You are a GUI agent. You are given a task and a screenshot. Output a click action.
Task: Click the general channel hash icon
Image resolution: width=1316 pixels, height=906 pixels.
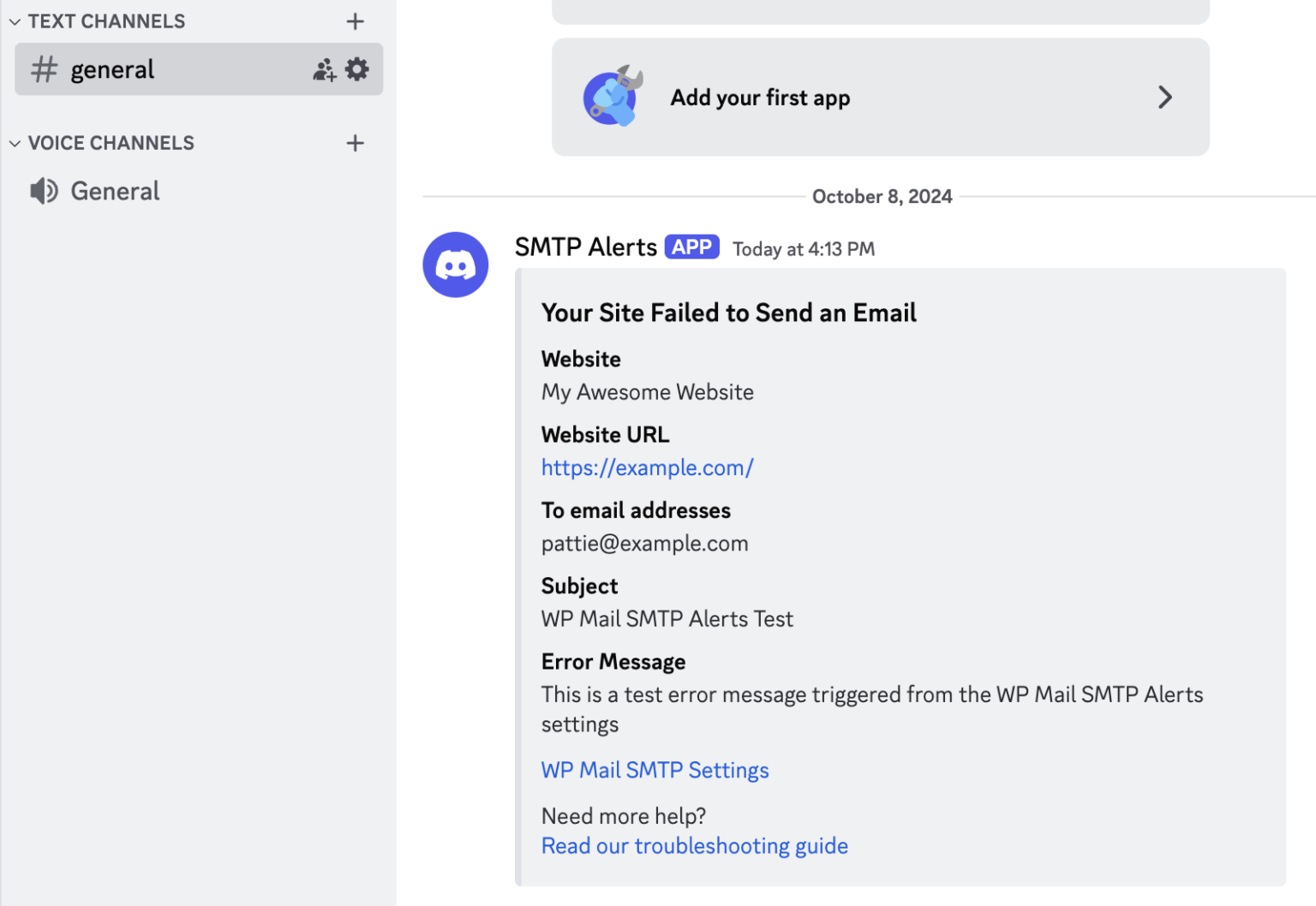(x=45, y=69)
